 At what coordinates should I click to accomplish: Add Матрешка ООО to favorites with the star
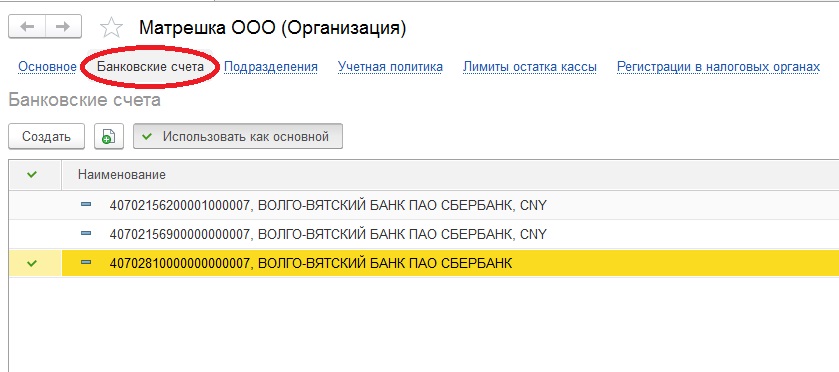tap(111, 27)
